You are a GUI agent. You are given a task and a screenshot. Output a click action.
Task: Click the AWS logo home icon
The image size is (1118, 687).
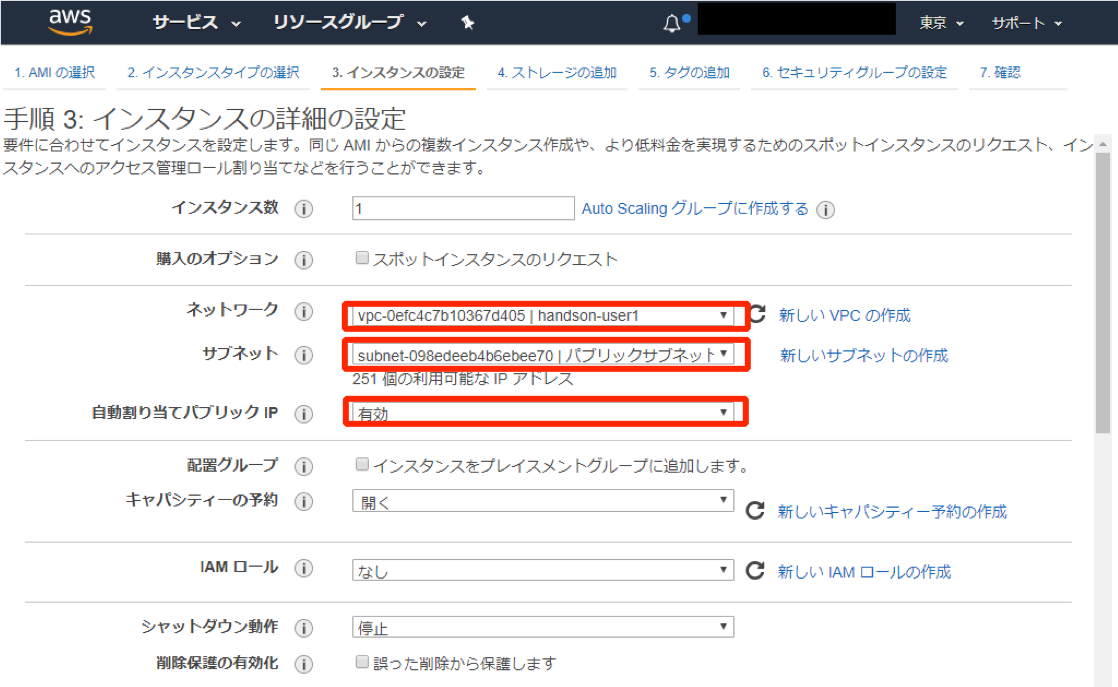click(x=70, y=22)
